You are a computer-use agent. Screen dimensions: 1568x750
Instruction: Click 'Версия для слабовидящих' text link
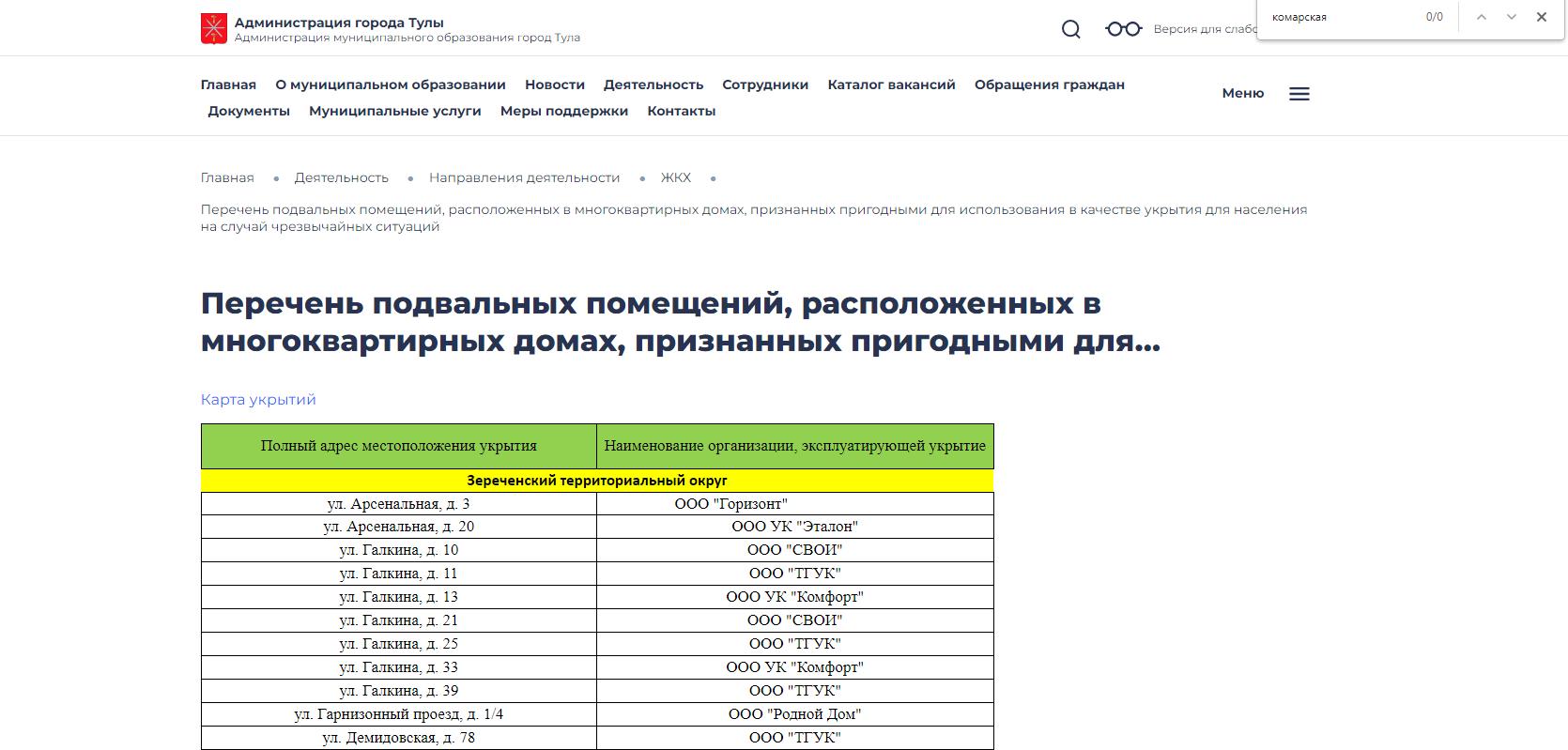[x=1205, y=29]
